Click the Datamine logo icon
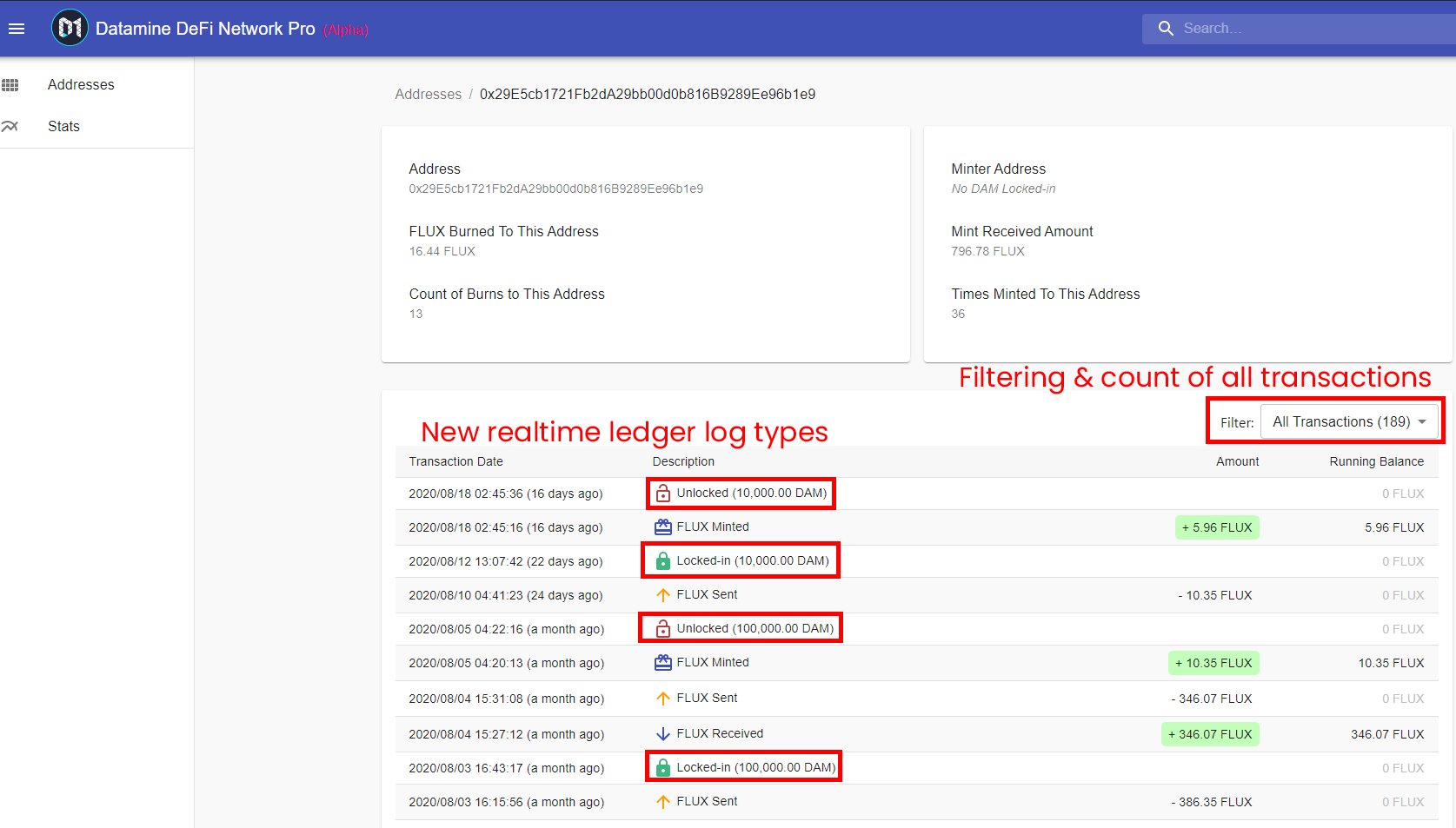 point(70,28)
